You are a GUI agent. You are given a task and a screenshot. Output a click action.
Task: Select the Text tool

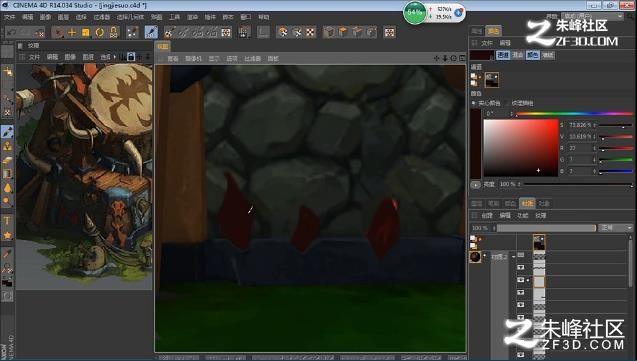coord(7,221)
